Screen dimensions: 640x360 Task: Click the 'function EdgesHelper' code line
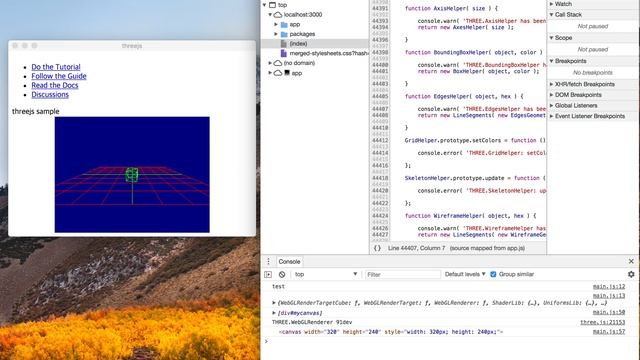tap(464, 97)
